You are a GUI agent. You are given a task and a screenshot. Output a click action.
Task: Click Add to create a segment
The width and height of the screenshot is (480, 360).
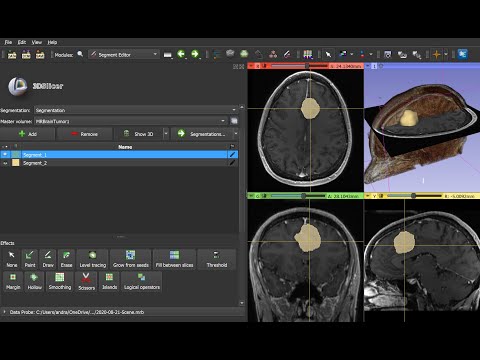point(28,134)
